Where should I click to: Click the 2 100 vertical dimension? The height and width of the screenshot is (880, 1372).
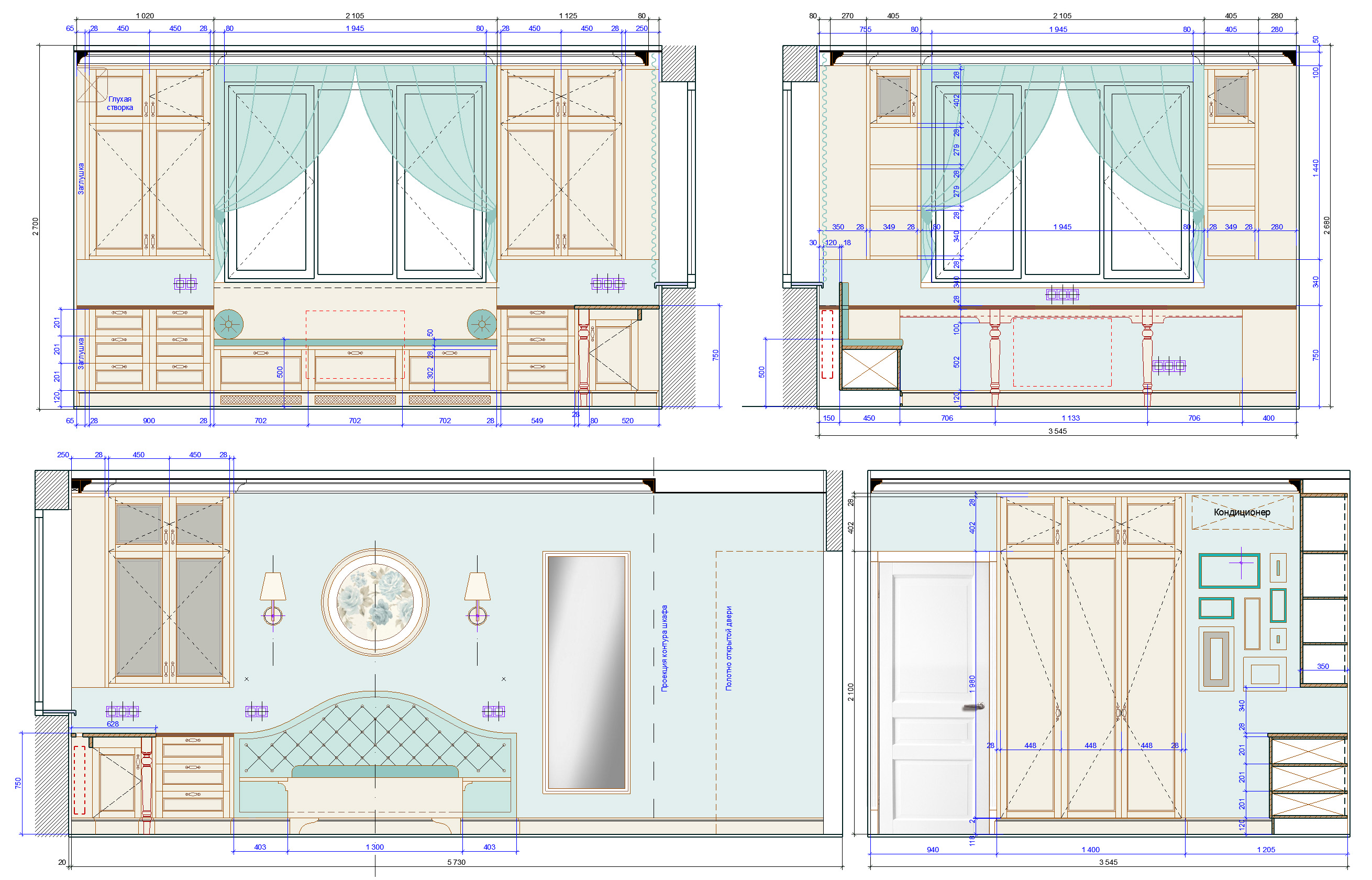coord(851,692)
